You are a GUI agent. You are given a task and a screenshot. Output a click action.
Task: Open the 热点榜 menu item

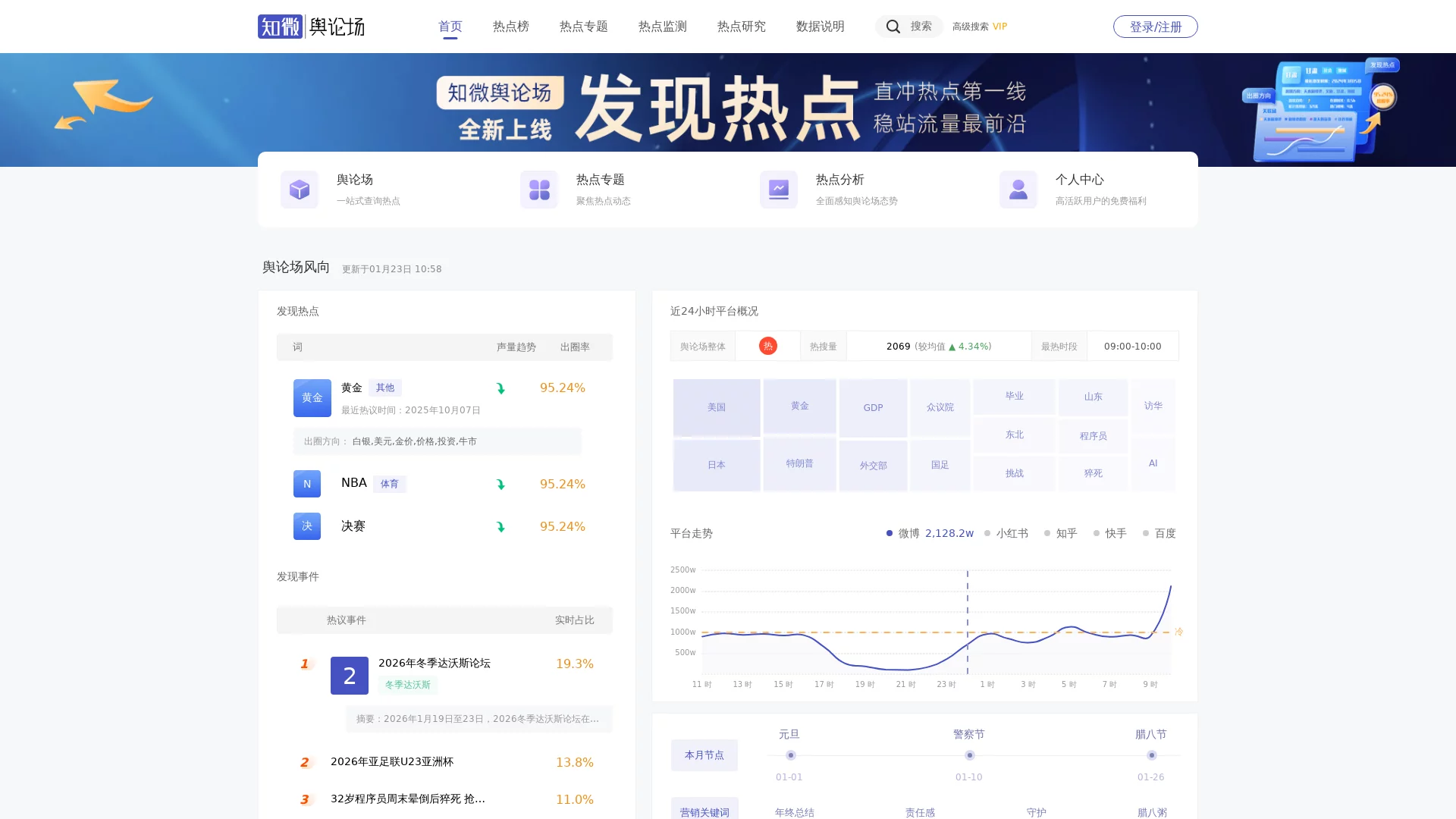pyautogui.click(x=510, y=26)
